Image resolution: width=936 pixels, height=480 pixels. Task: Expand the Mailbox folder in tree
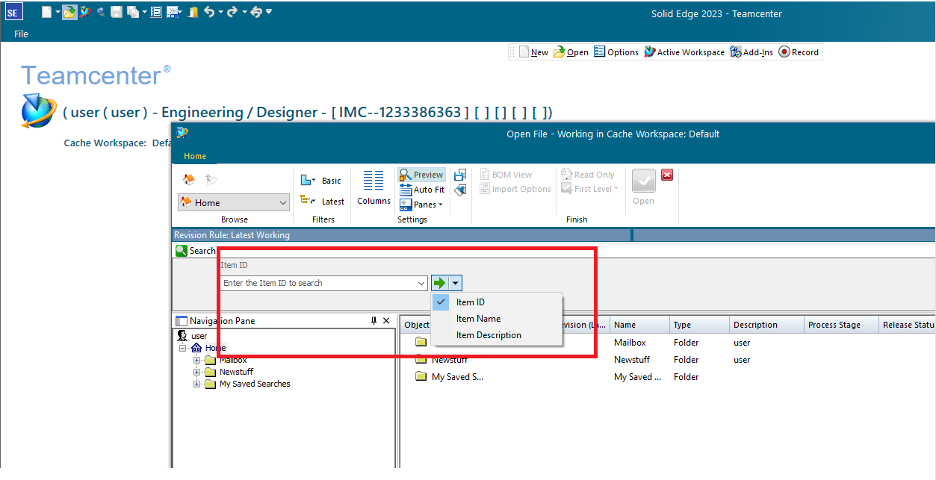196,360
